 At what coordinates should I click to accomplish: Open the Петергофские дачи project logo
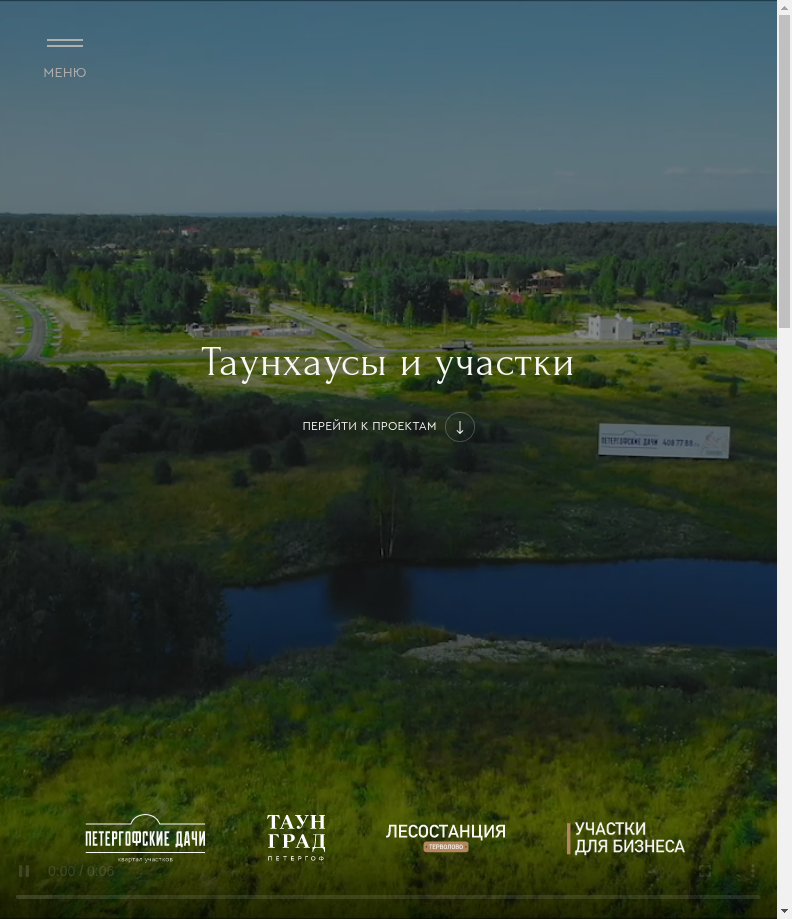pos(145,838)
